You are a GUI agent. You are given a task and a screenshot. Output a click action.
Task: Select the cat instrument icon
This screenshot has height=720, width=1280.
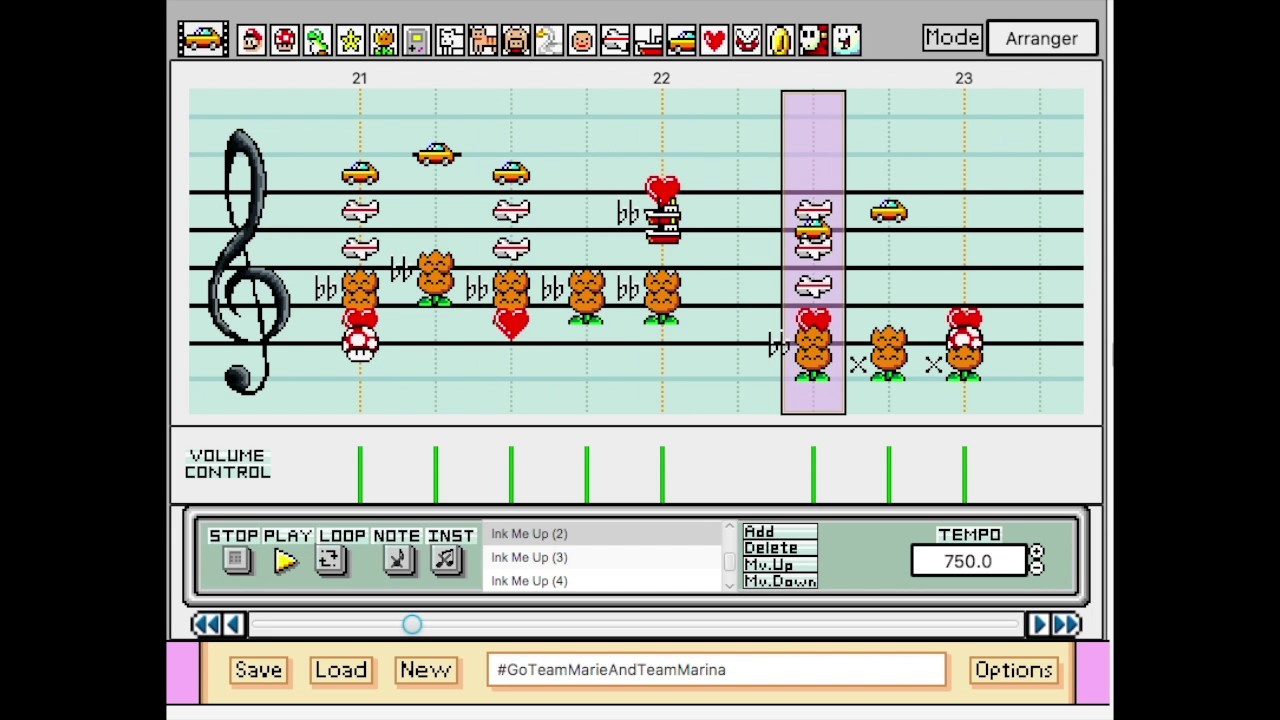tap(483, 41)
